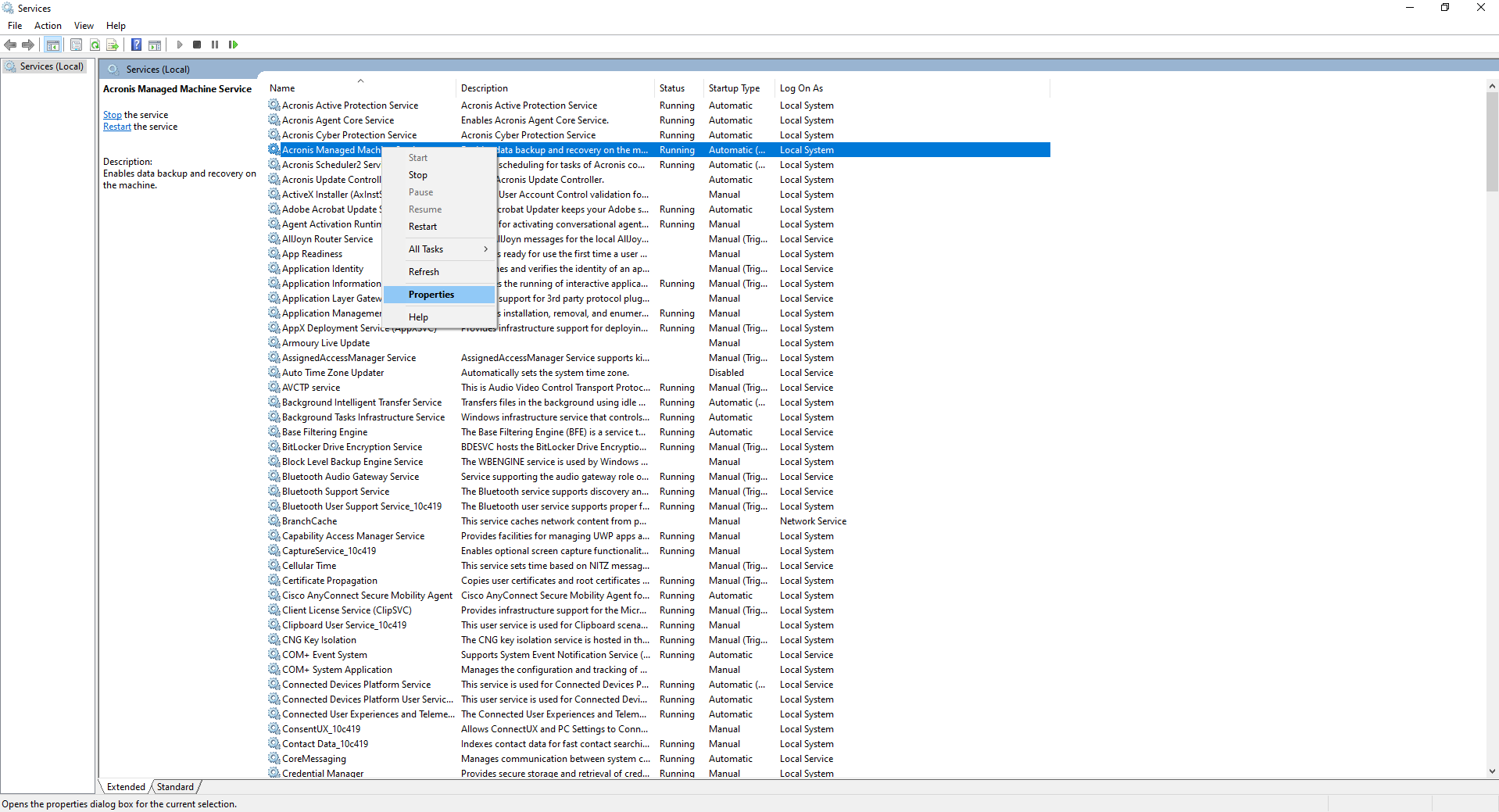Select Background Intelligent Transfer Service row
The height and width of the screenshot is (812, 1499).
658,402
